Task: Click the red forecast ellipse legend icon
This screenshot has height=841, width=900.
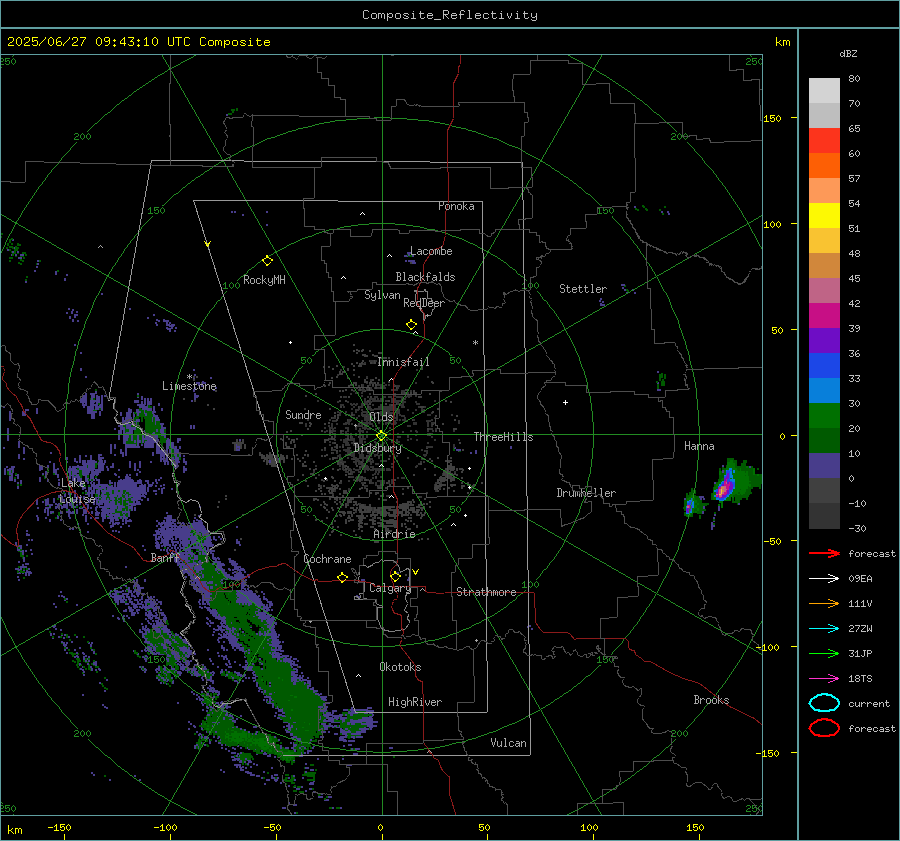Action: pos(824,728)
